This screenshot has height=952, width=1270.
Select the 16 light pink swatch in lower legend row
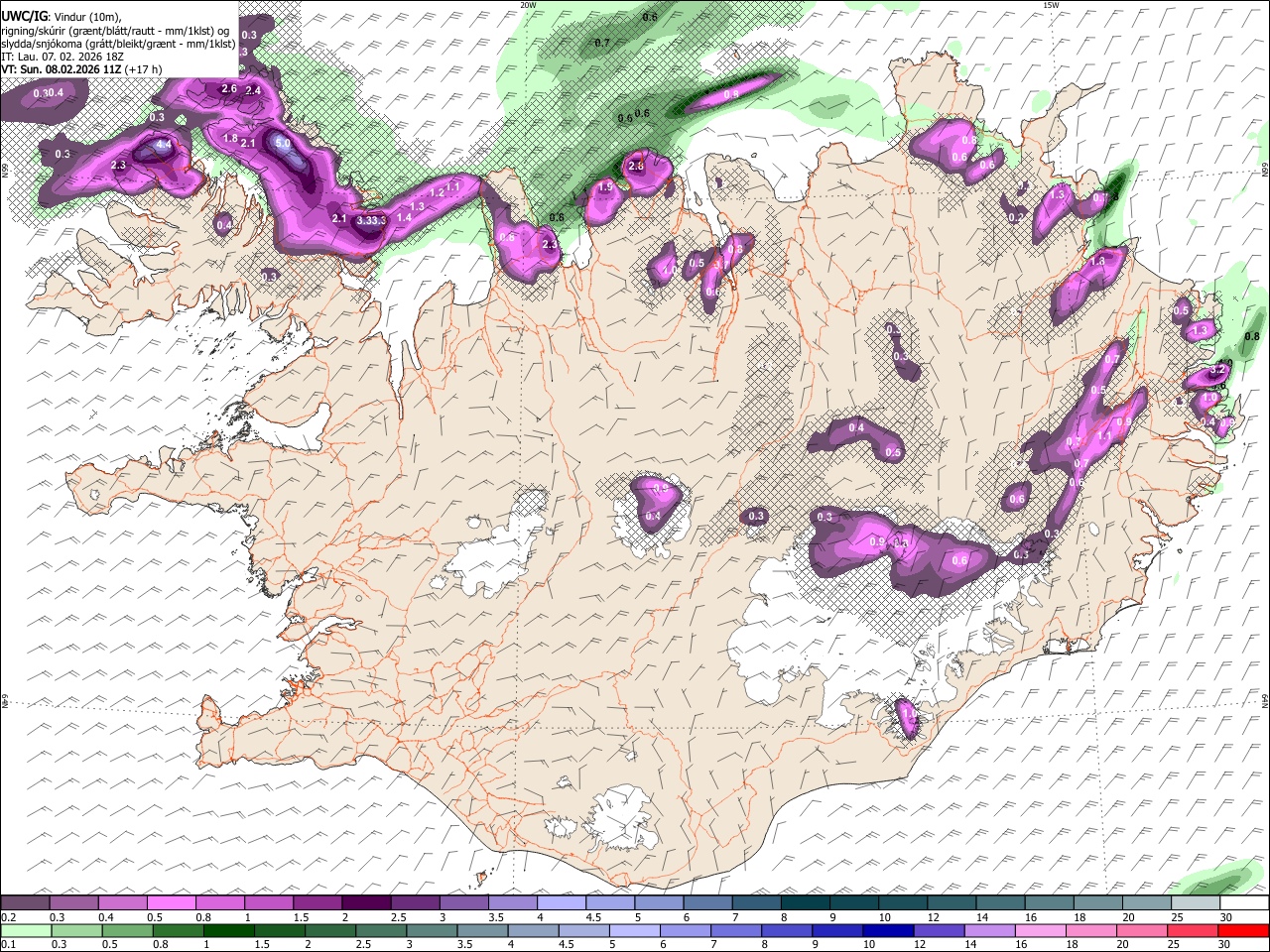[1040, 930]
